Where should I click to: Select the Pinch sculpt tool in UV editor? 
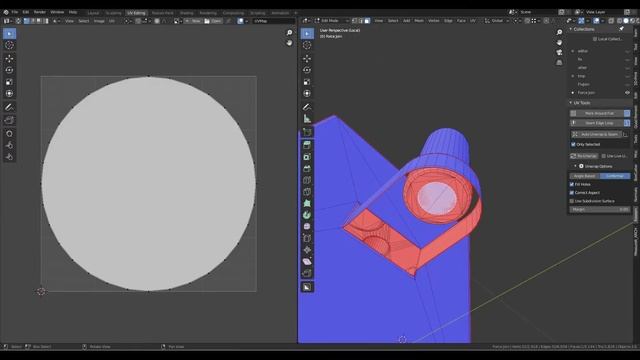pos(9,157)
